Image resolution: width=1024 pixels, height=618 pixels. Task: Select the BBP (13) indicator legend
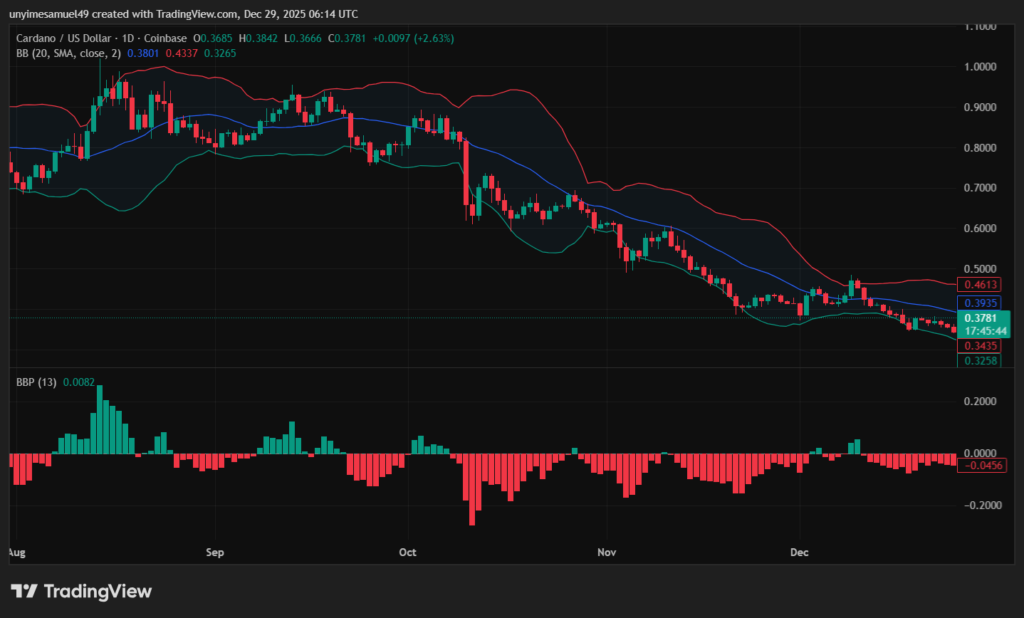35,381
